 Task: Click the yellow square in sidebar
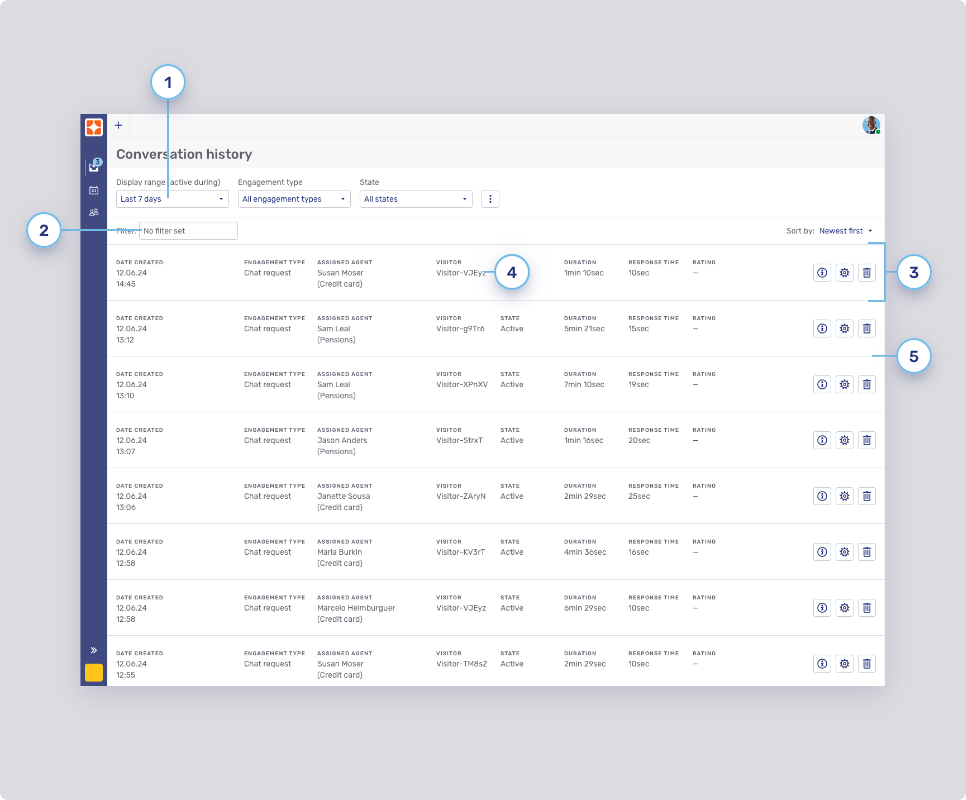tap(94, 673)
